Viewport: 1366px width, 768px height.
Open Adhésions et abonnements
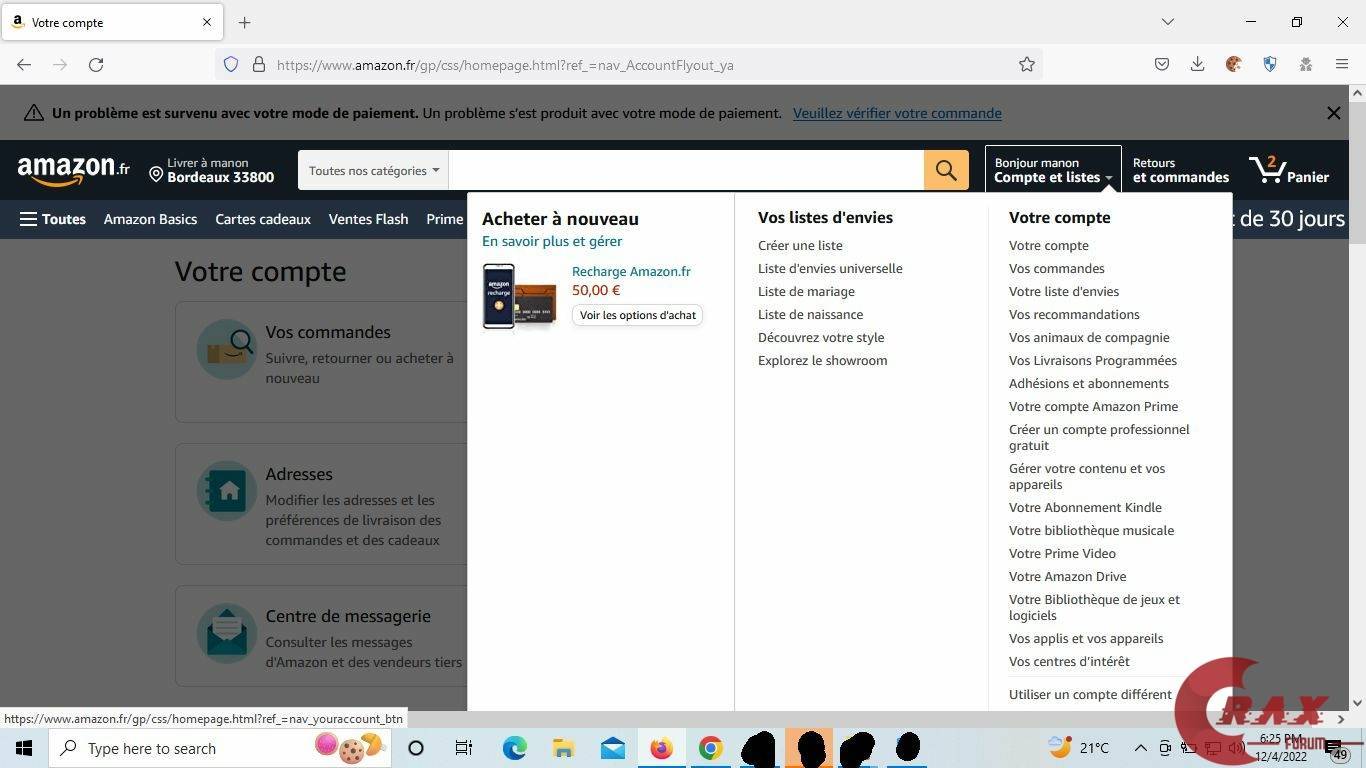(x=1089, y=383)
